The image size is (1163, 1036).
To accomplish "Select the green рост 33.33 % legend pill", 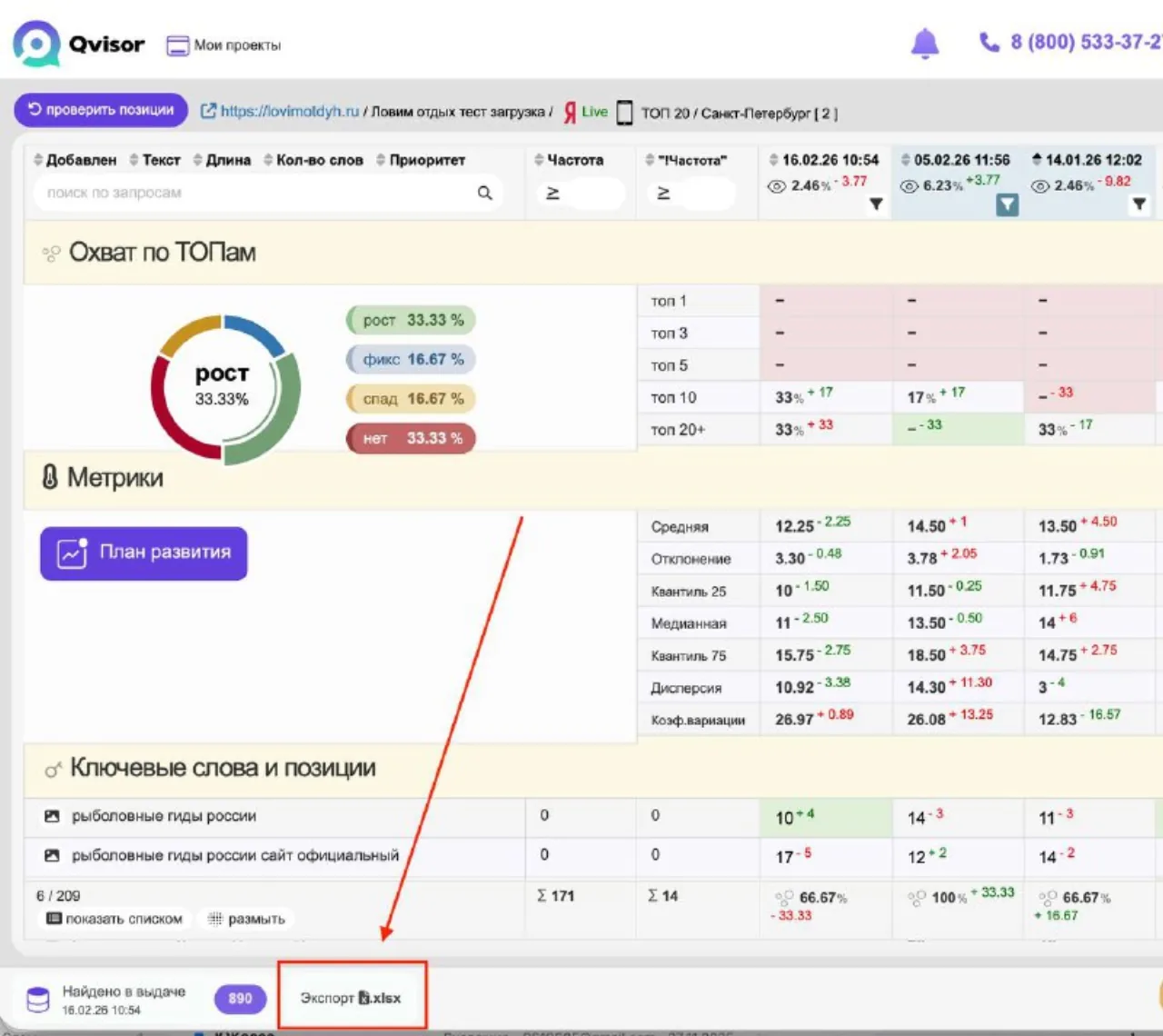I will click(412, 320).
